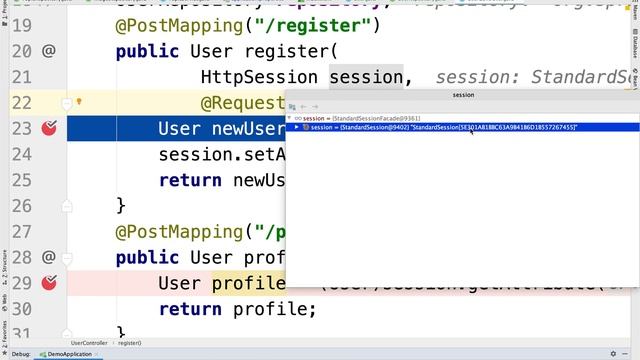Click the "/register" string on line 19
Viewport: 640px width, 360px height.
pyautogui.click(x=312, y=26)
